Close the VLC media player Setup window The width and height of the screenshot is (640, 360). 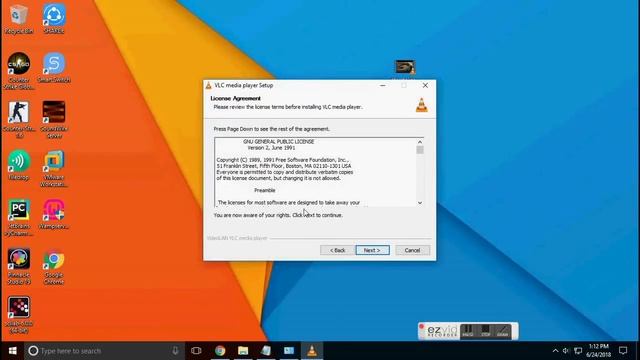click(x=425, y=85)
